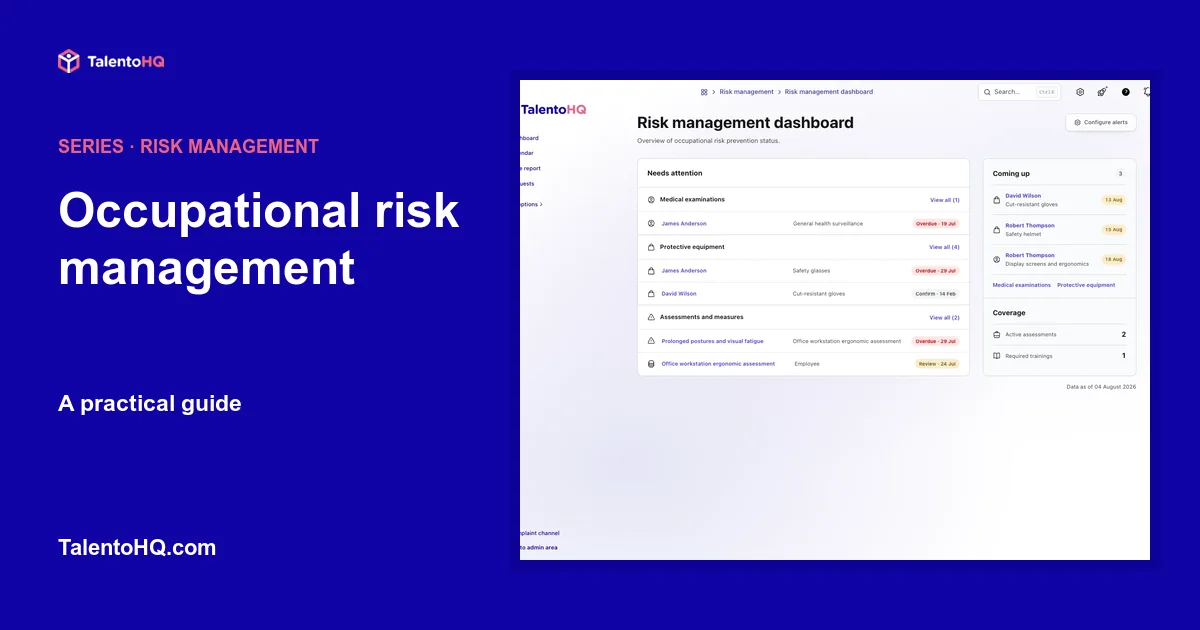
Task: View all (4) Protective equipment
Action: [944, 247]
